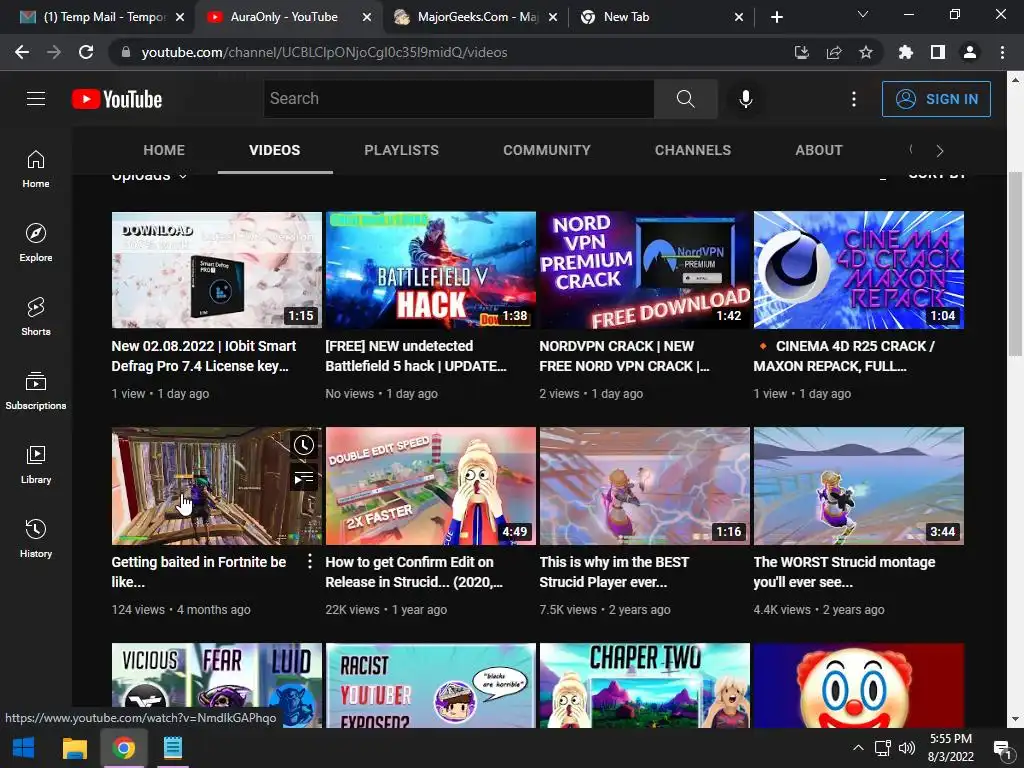Image resolution: width=1024 pixels, height=768 pixels.
Task: Open Chrome extensions puzzle icon
Action: click(x=905, y=52)
